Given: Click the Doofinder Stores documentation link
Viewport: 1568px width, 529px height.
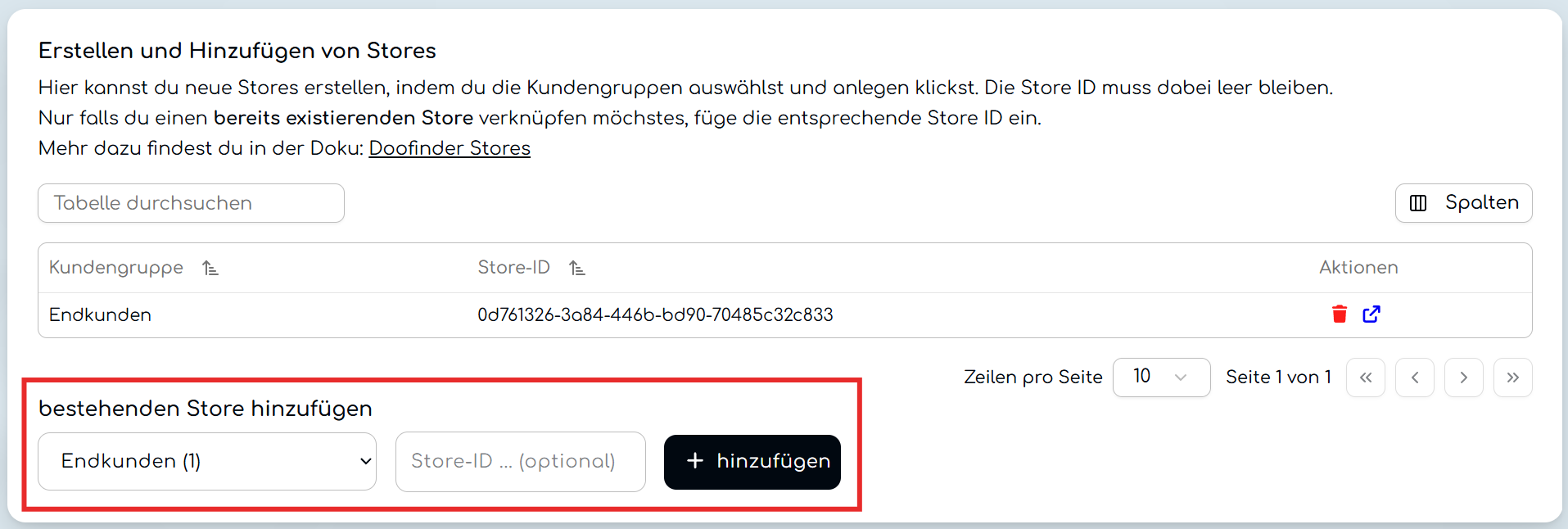Looking at the screenshot, I should pos(450,148).
